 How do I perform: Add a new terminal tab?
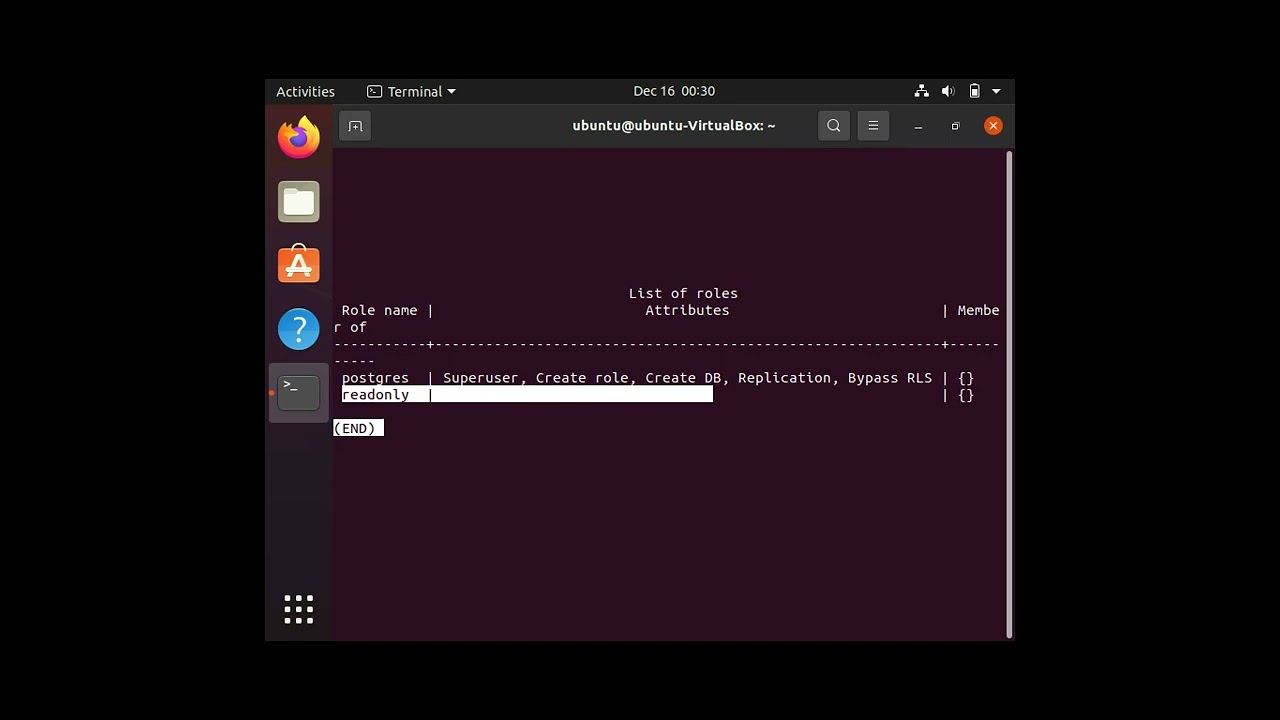(355, 126)
